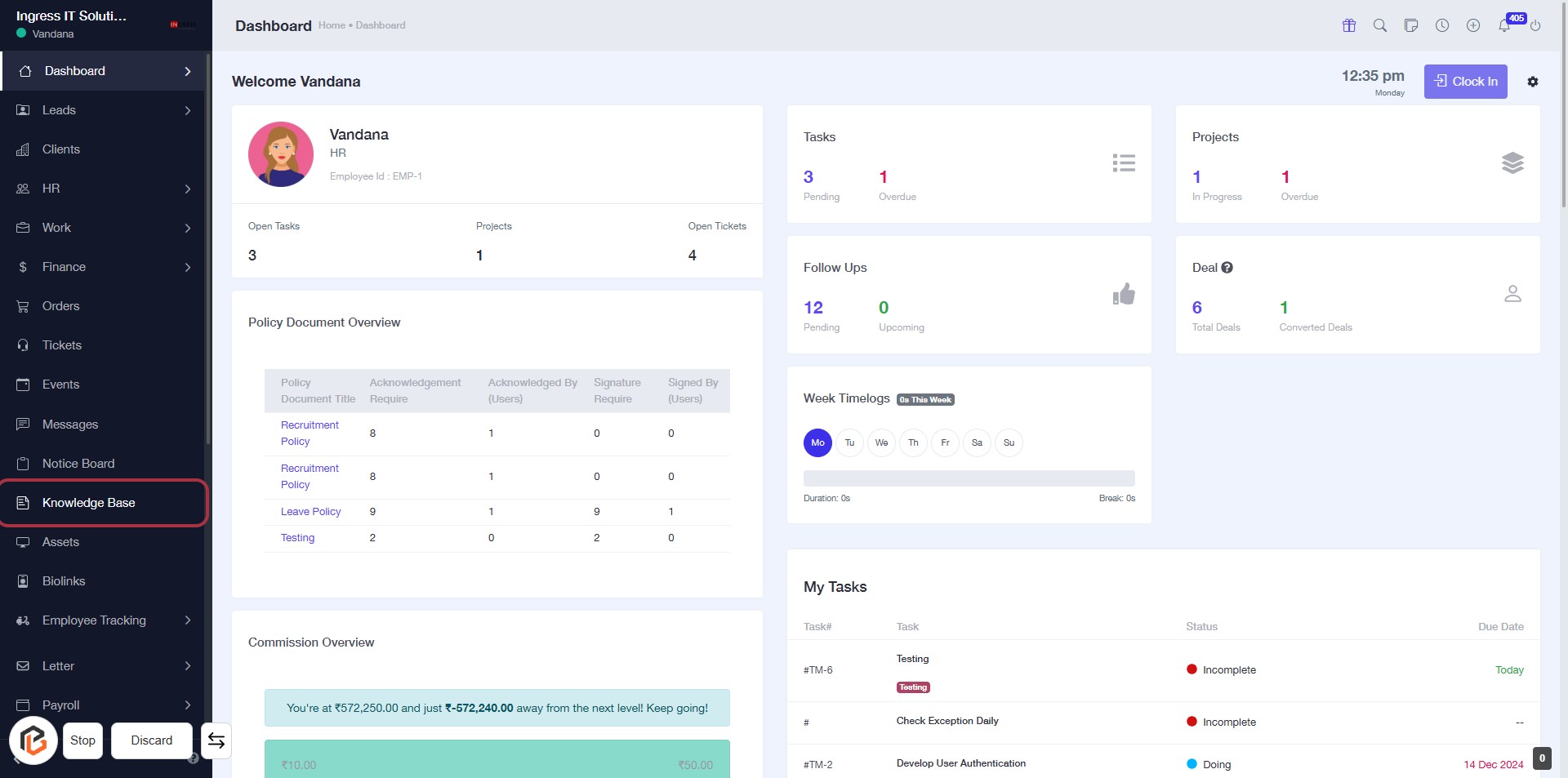Click the Week Timelogs progress bar

(969, 478)
